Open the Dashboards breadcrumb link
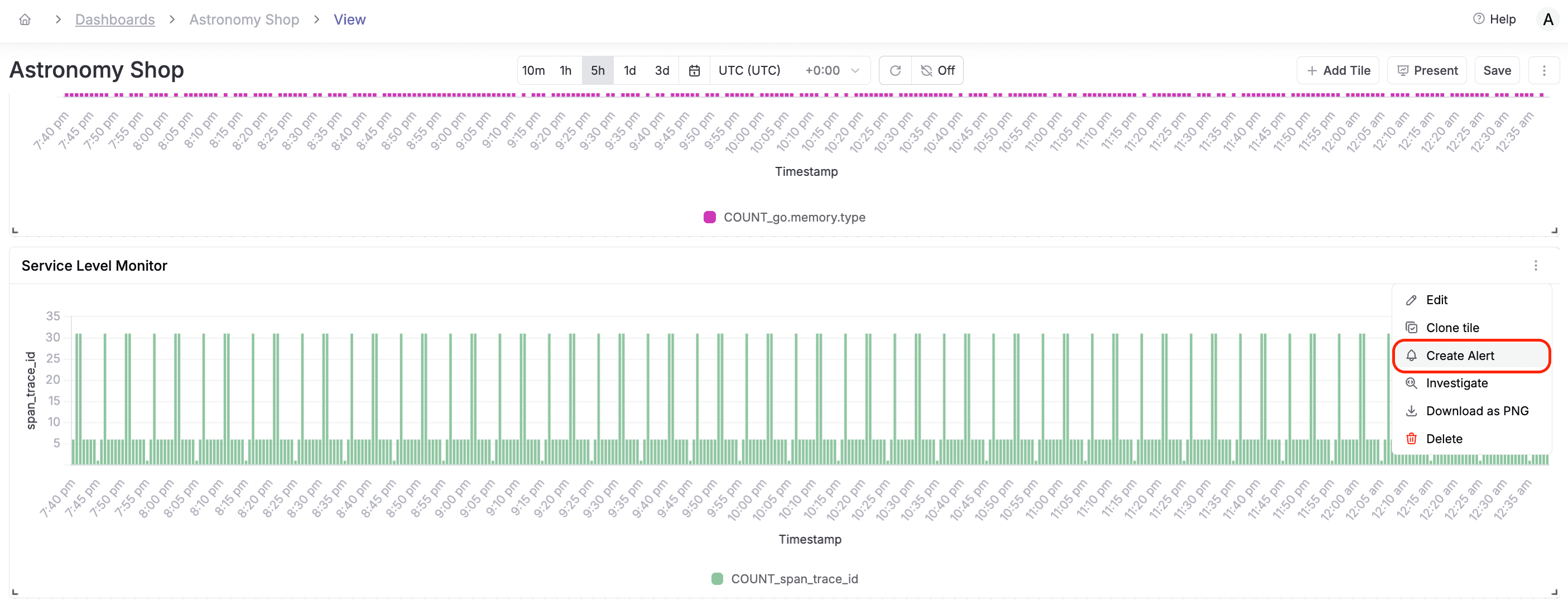The height and width of the screenshot is (605, 1568). (114, 19)
